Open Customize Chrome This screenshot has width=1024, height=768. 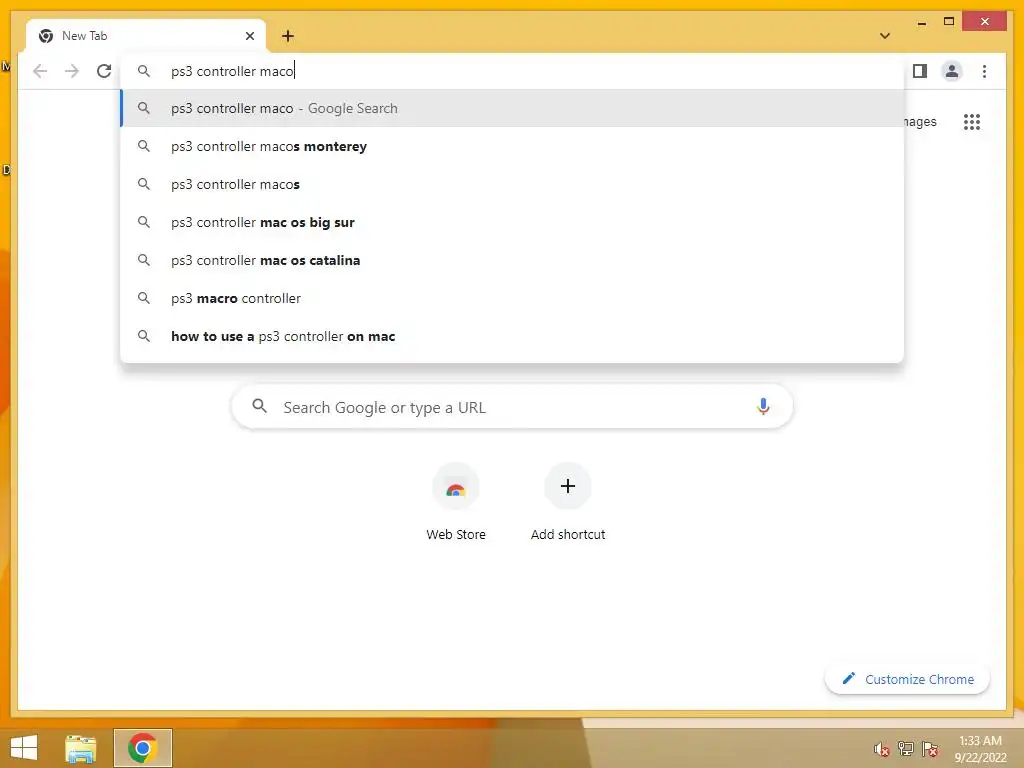[x=907, y=679]
